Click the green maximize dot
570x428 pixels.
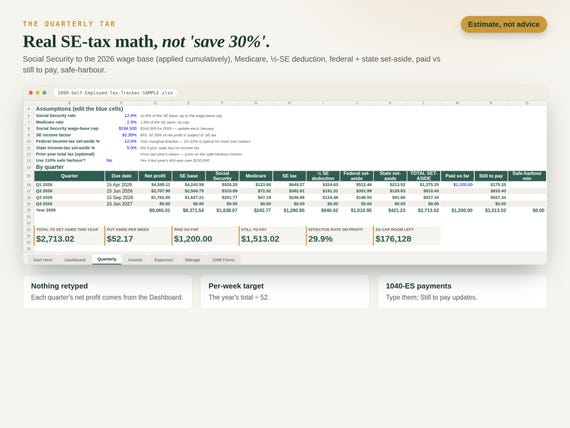44,93
